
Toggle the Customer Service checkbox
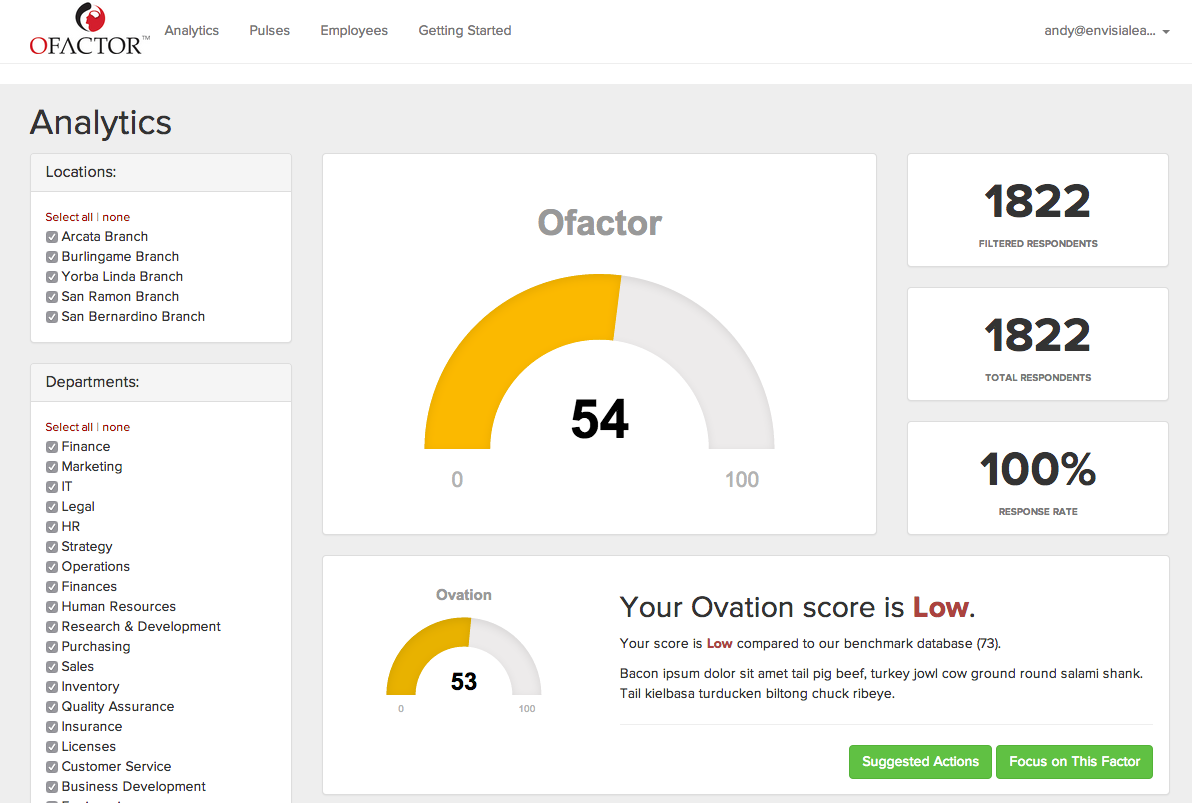coord(52,766)
